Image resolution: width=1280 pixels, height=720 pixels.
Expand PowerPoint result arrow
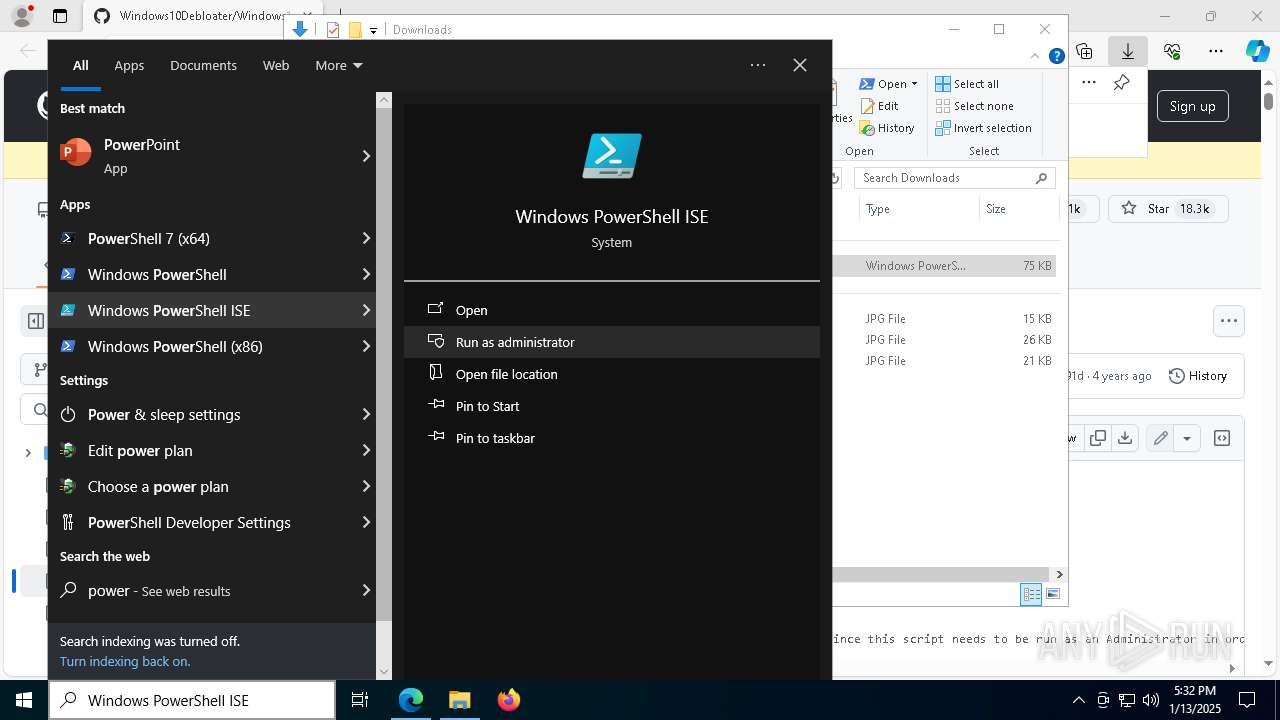[x=366, y=156]
